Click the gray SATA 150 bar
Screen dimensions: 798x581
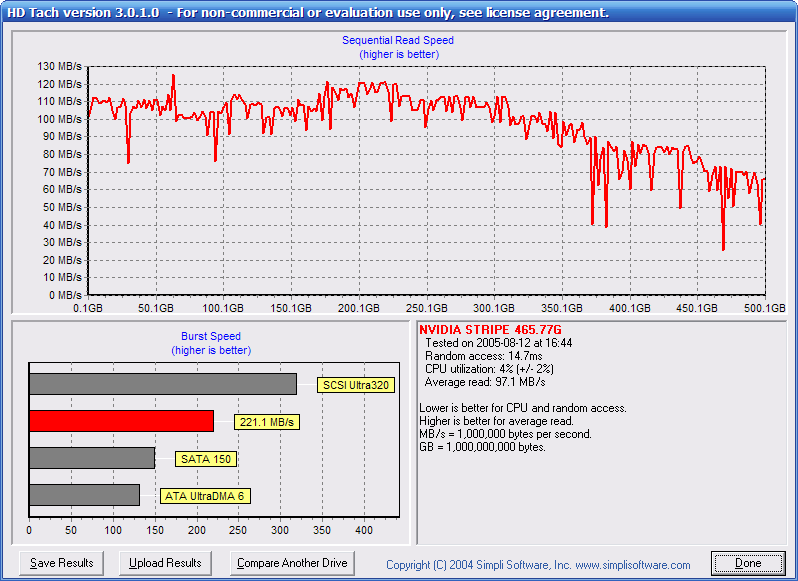click(x=91, y=458)
